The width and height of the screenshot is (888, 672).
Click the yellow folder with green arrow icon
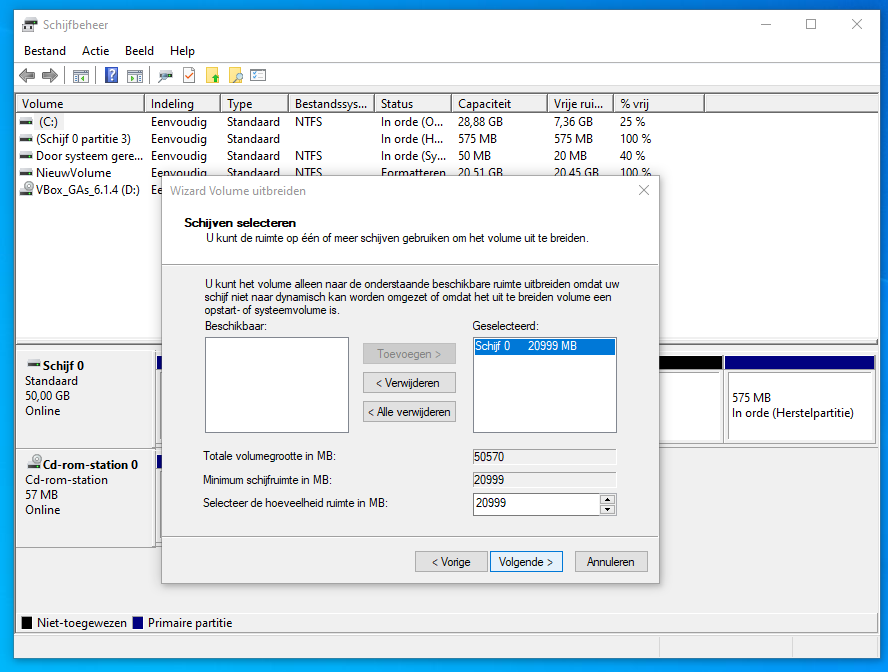coord(212,76)
